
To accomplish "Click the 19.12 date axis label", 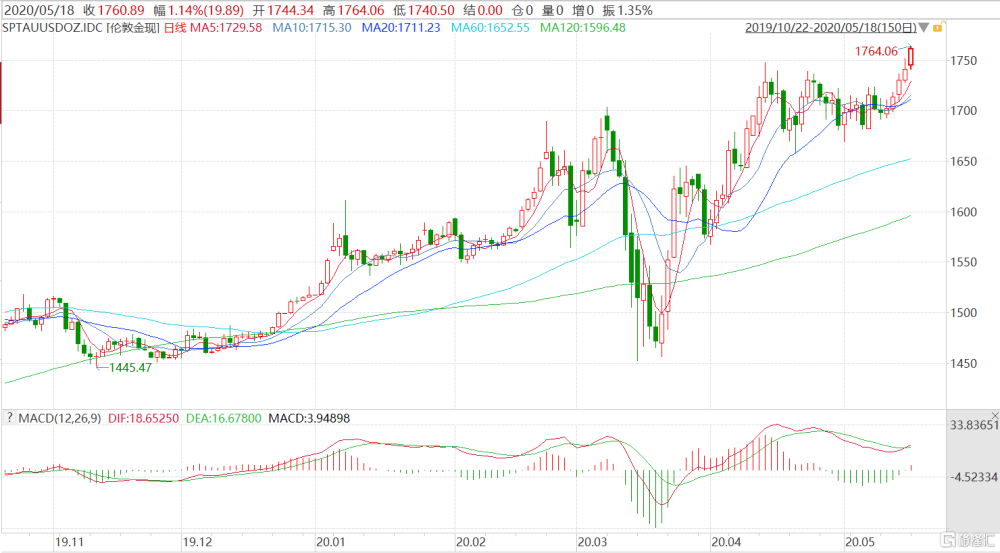I will pos(197,542).
